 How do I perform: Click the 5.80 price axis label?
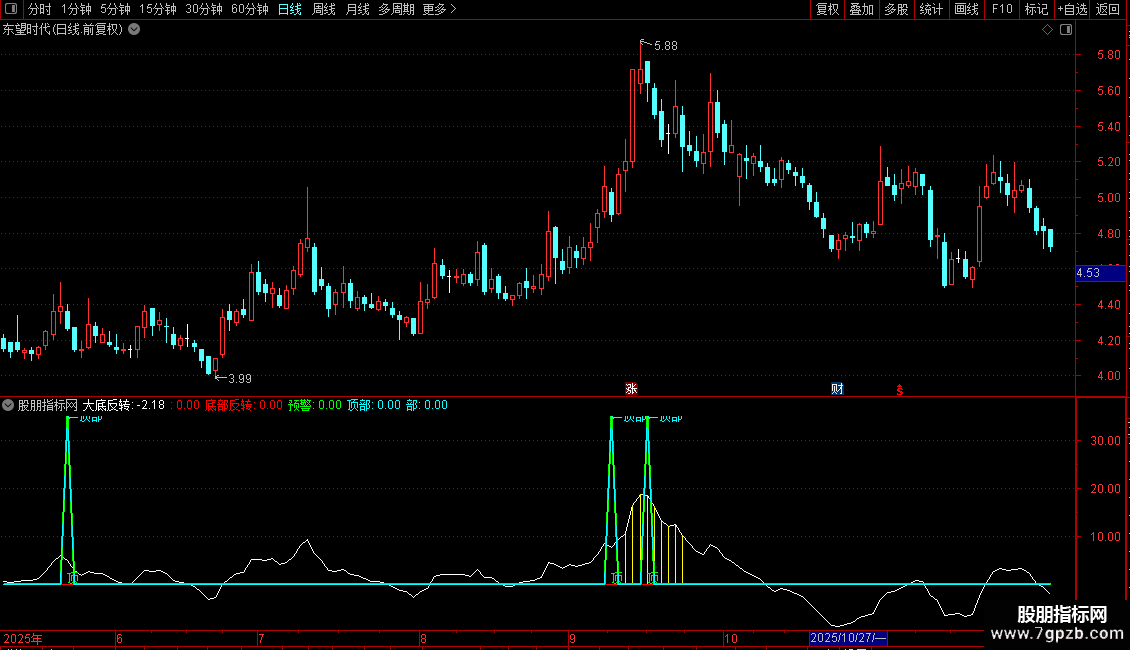click(1108, 55)
